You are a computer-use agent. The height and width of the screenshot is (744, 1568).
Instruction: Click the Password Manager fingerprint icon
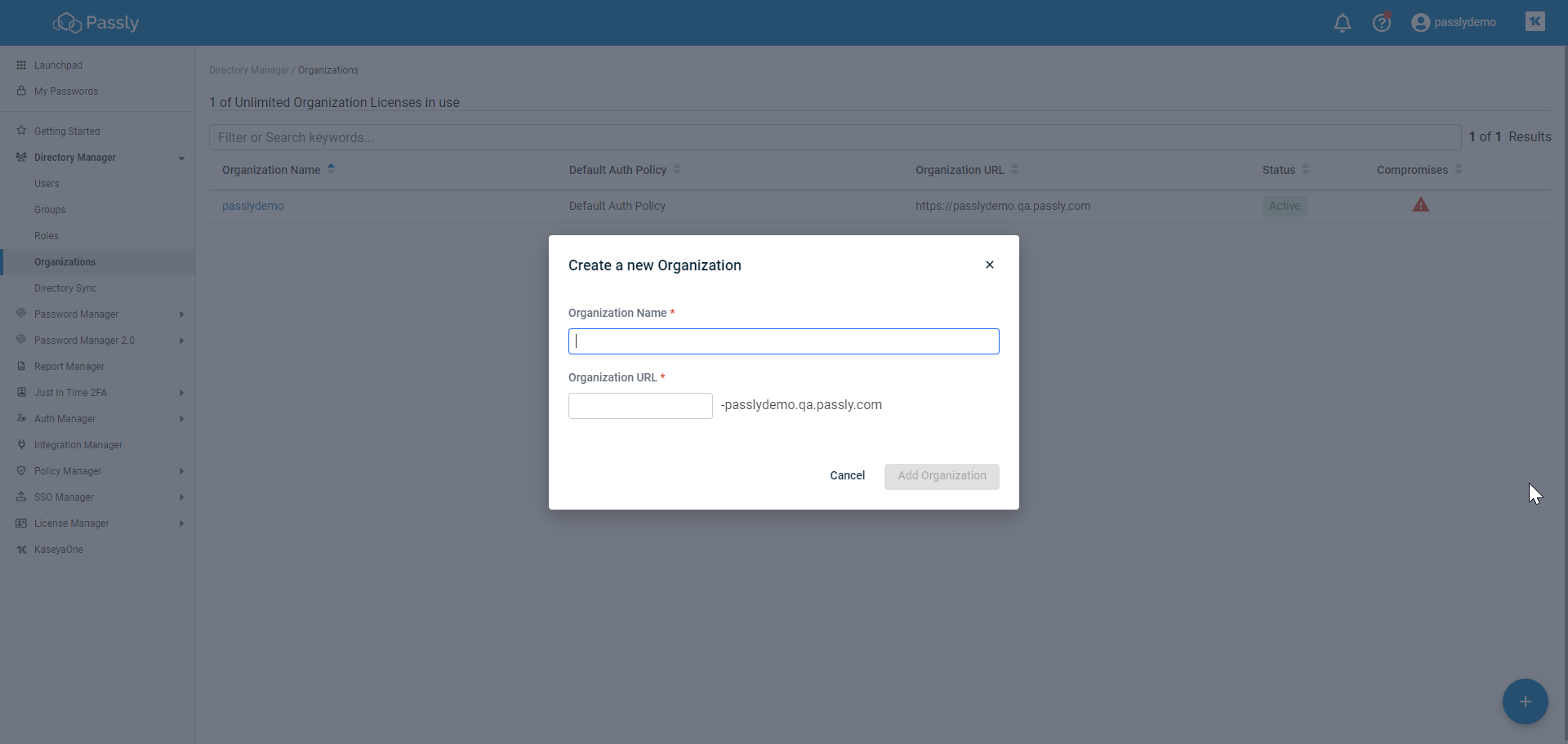click(21, 314)
